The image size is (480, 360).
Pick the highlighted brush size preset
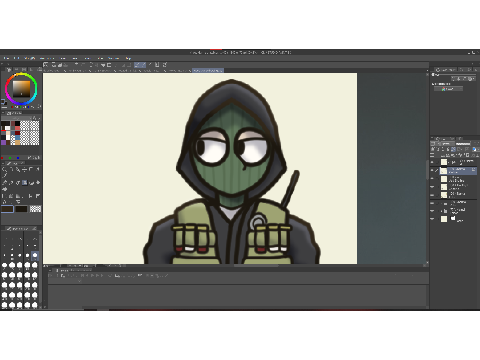tap(35, 256)
